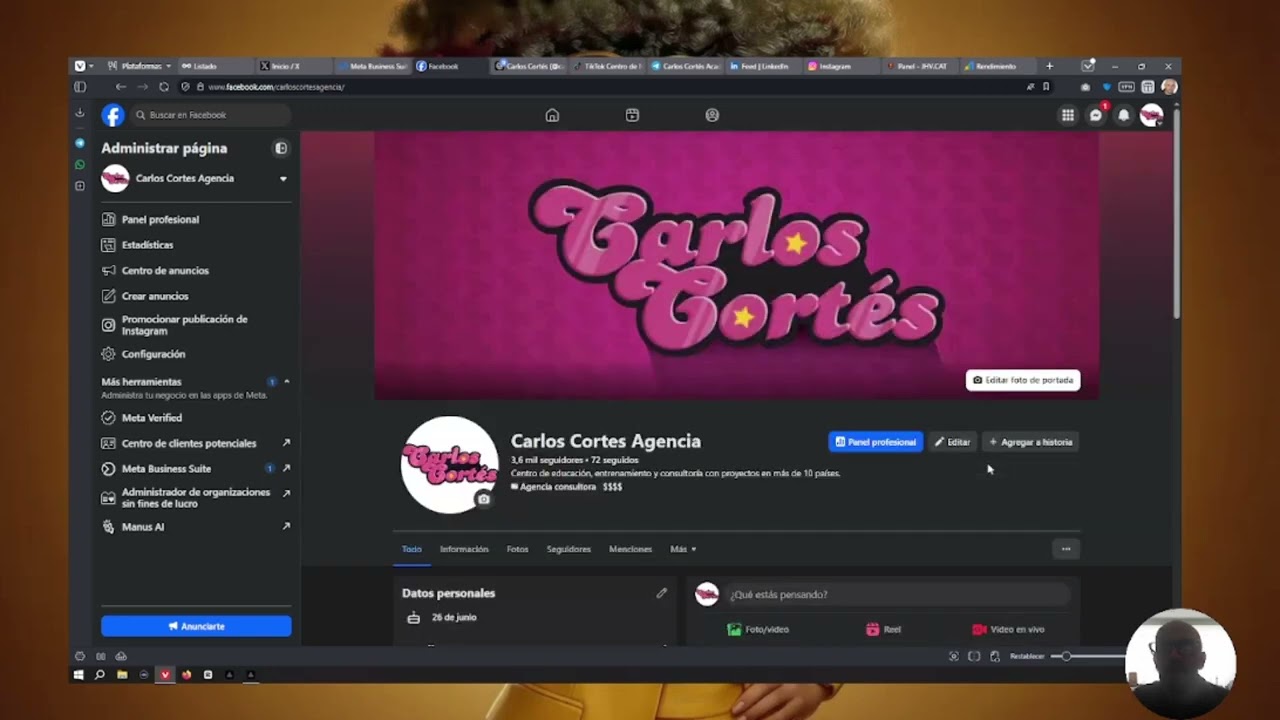
Task: Open Administrador de organizaciones sin fines de lucro
Action: (196, 498)
